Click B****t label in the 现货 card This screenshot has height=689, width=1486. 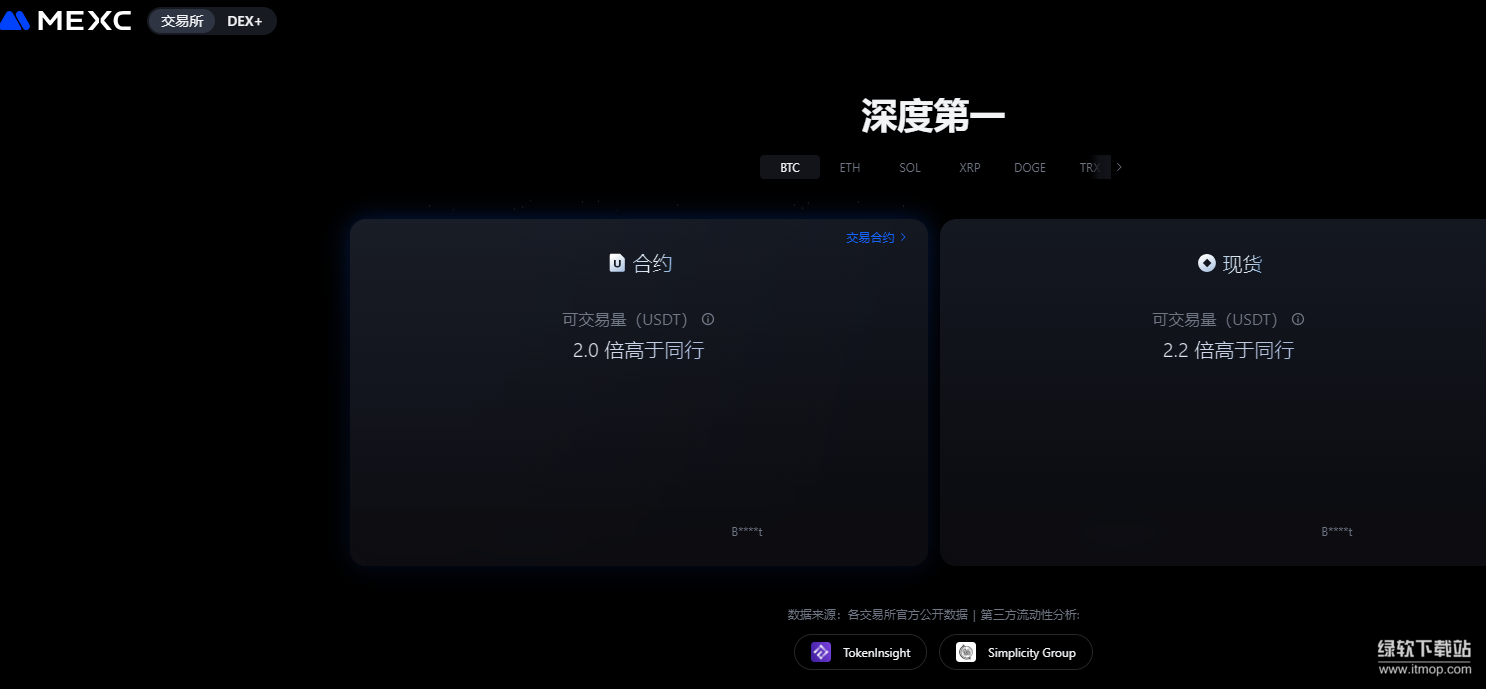[1337, 532]
